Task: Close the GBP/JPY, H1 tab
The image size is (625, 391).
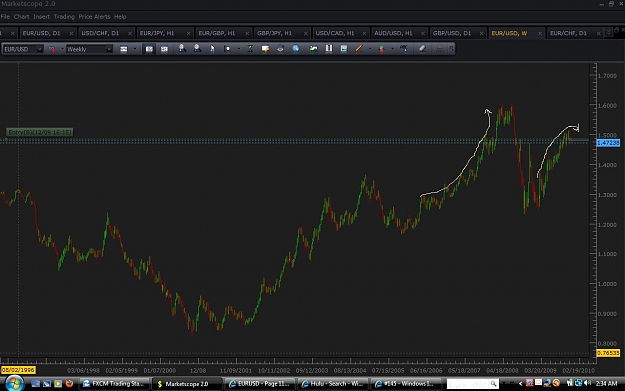Action: point(306,33)
